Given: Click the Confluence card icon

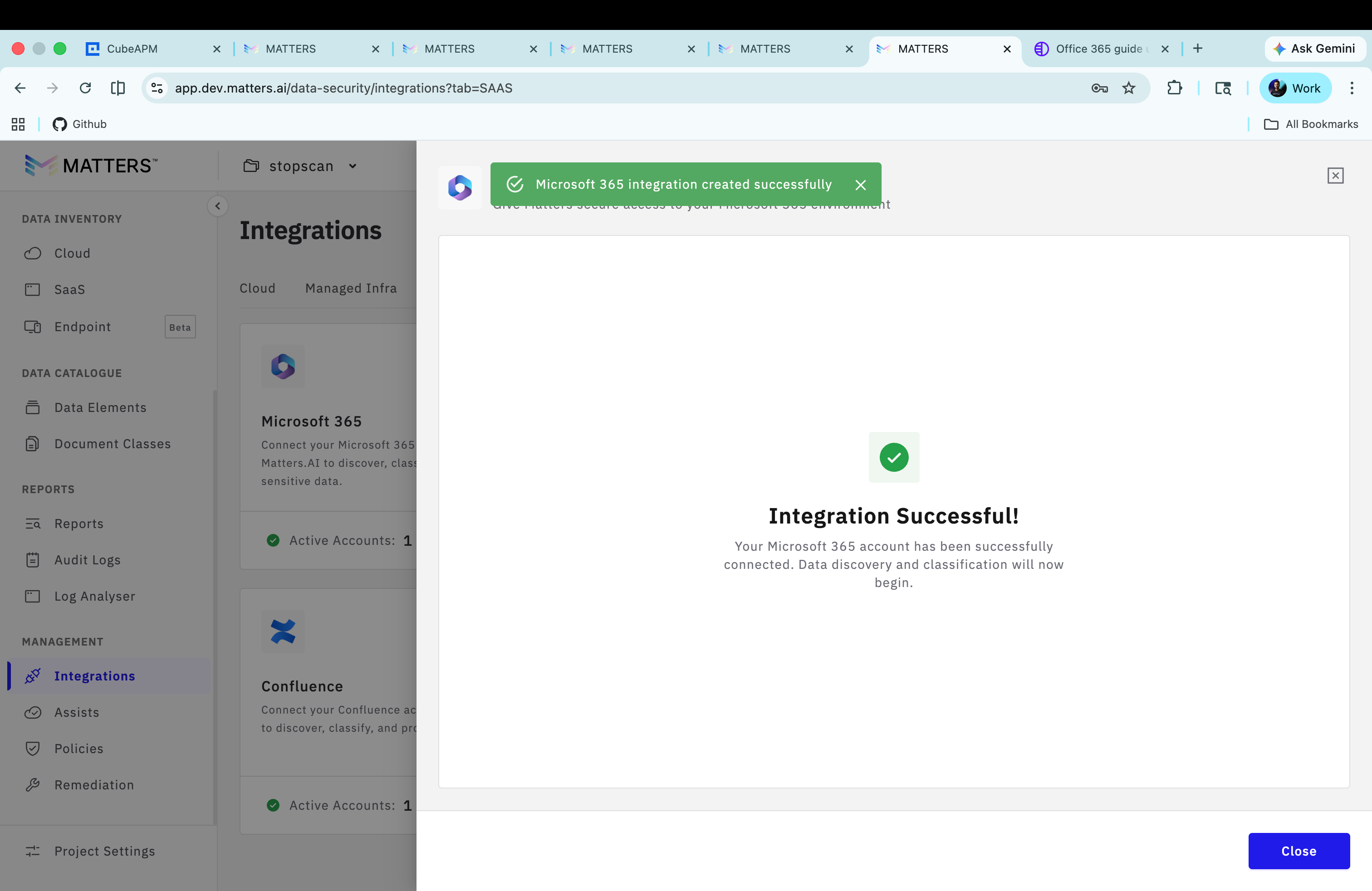Looking at the screenshot, I should (283, 631).
